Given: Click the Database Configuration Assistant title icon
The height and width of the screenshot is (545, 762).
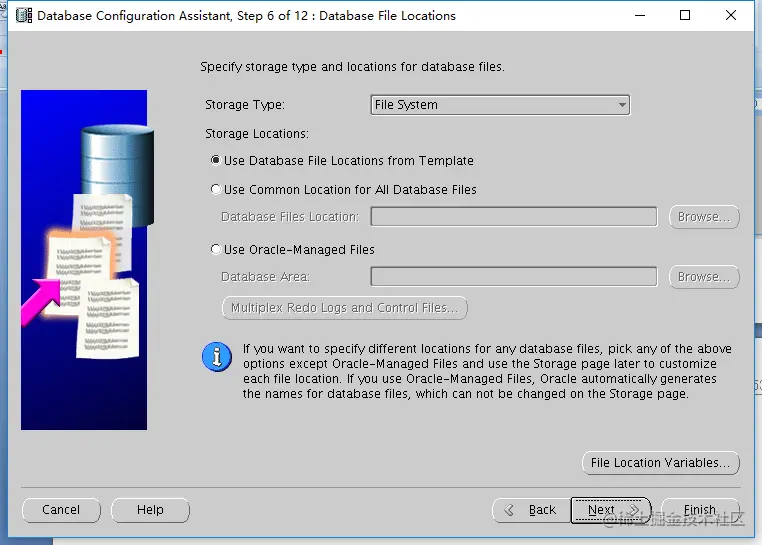Looking at the screenshot, I should [x=24, y=16].
